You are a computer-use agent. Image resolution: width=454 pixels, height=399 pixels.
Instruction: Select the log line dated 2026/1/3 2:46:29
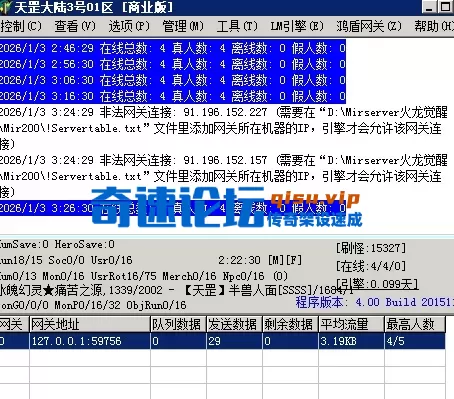[173, 48]
